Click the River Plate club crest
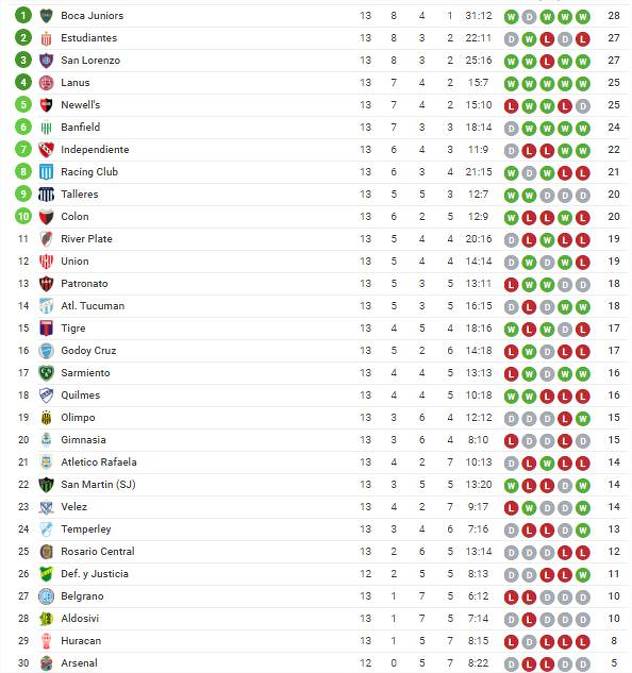 [46, 239]
